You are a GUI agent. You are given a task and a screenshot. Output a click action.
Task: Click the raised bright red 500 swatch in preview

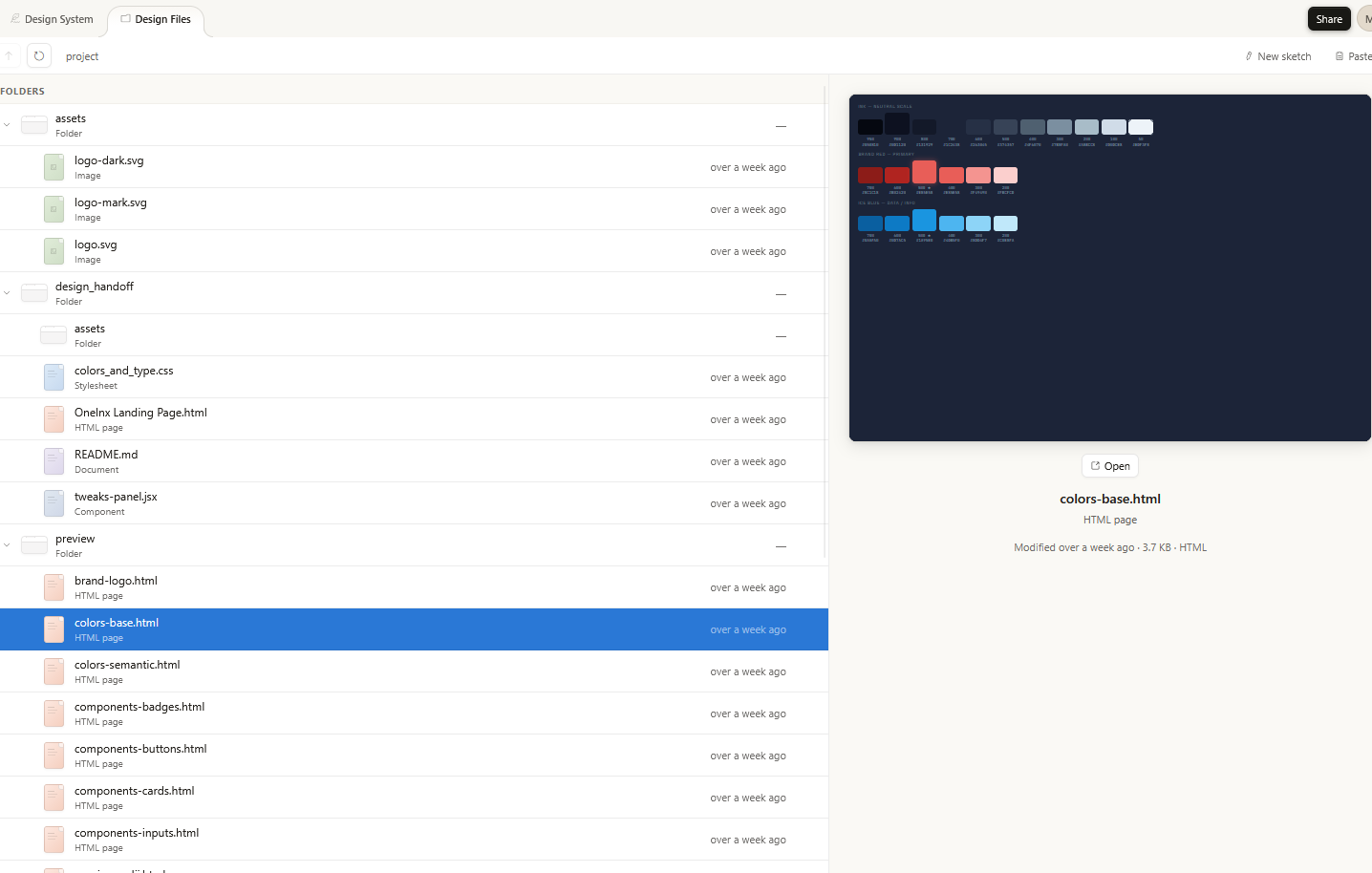click(924, 172)
